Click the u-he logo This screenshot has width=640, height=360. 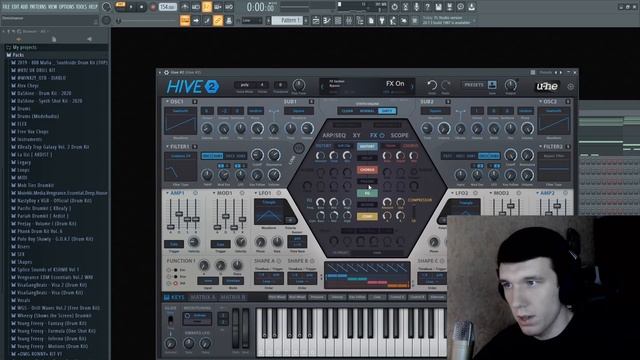(x=547, y=87)
